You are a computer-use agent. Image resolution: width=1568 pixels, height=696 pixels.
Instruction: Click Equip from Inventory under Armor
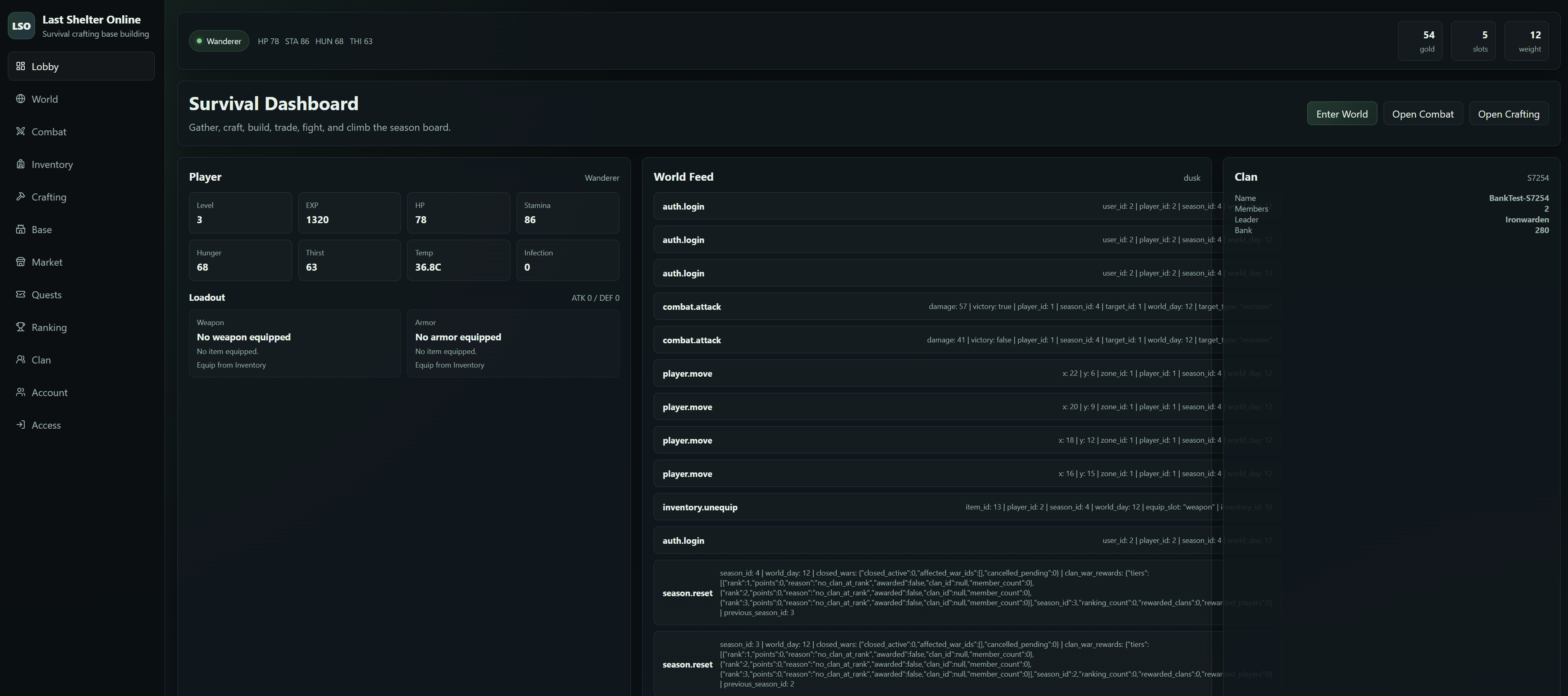(450, 365)
